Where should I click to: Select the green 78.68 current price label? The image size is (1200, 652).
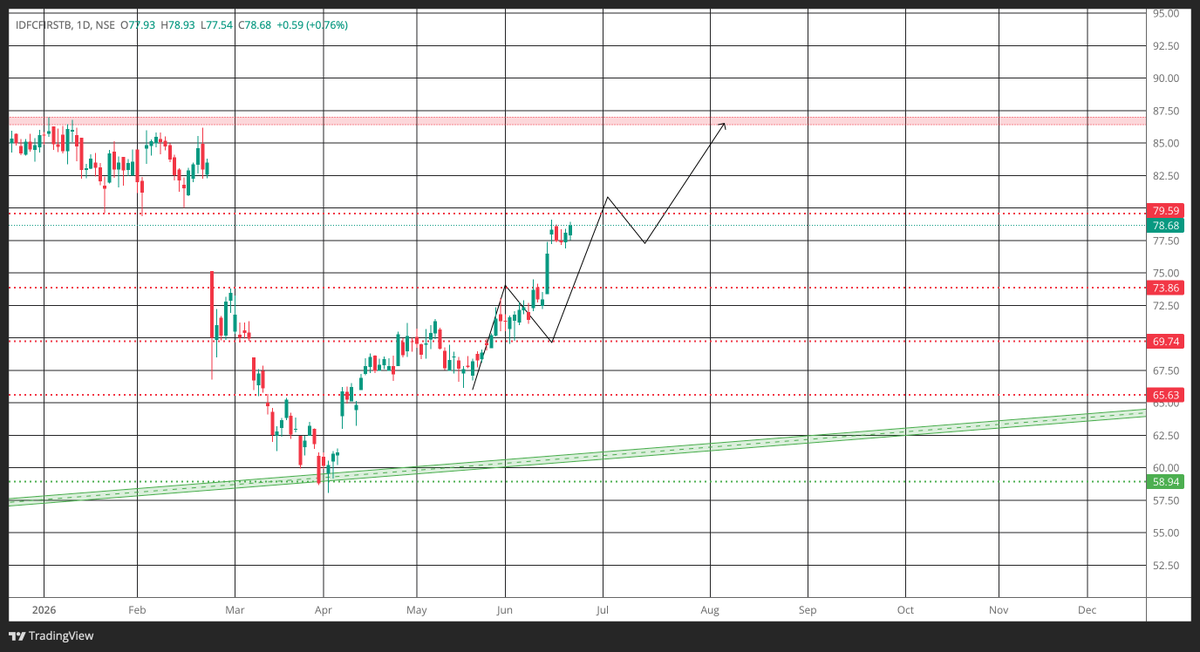point(1167,226)
